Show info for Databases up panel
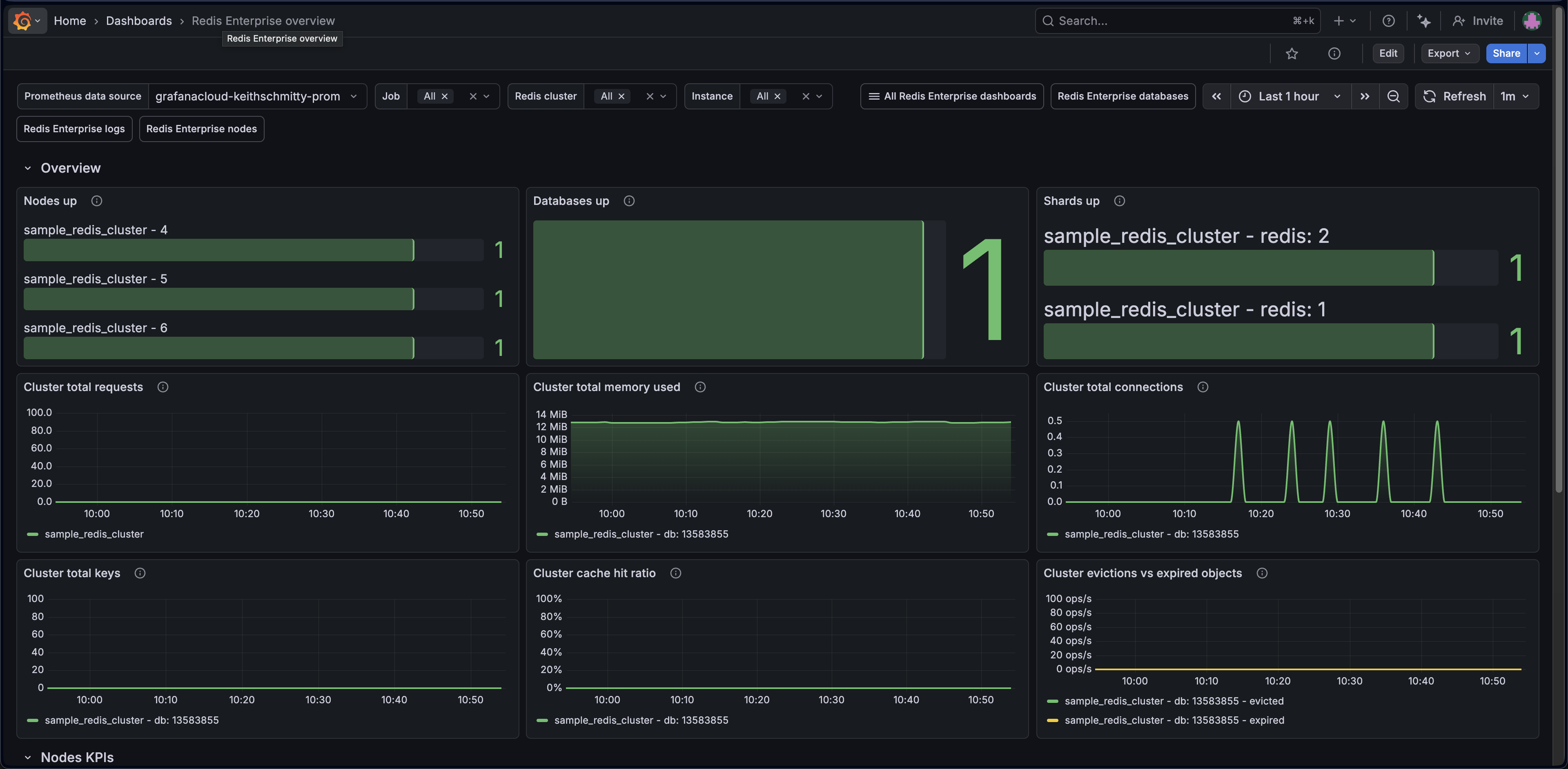The width and height of the screenshot is (1568, 769). tap(629, 201)
